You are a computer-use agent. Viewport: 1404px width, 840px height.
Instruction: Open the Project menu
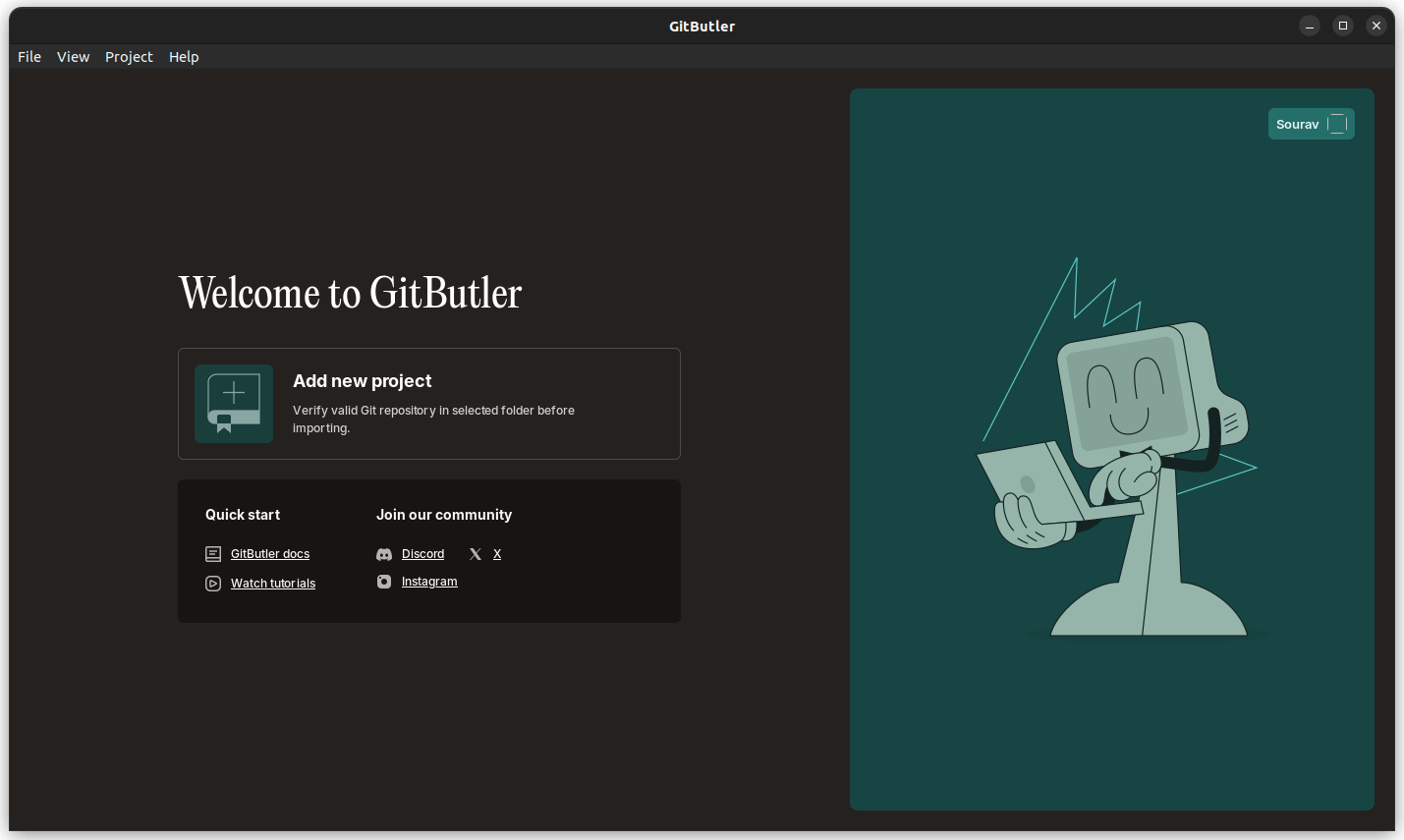pyautogui.click(x=129, y=56)
